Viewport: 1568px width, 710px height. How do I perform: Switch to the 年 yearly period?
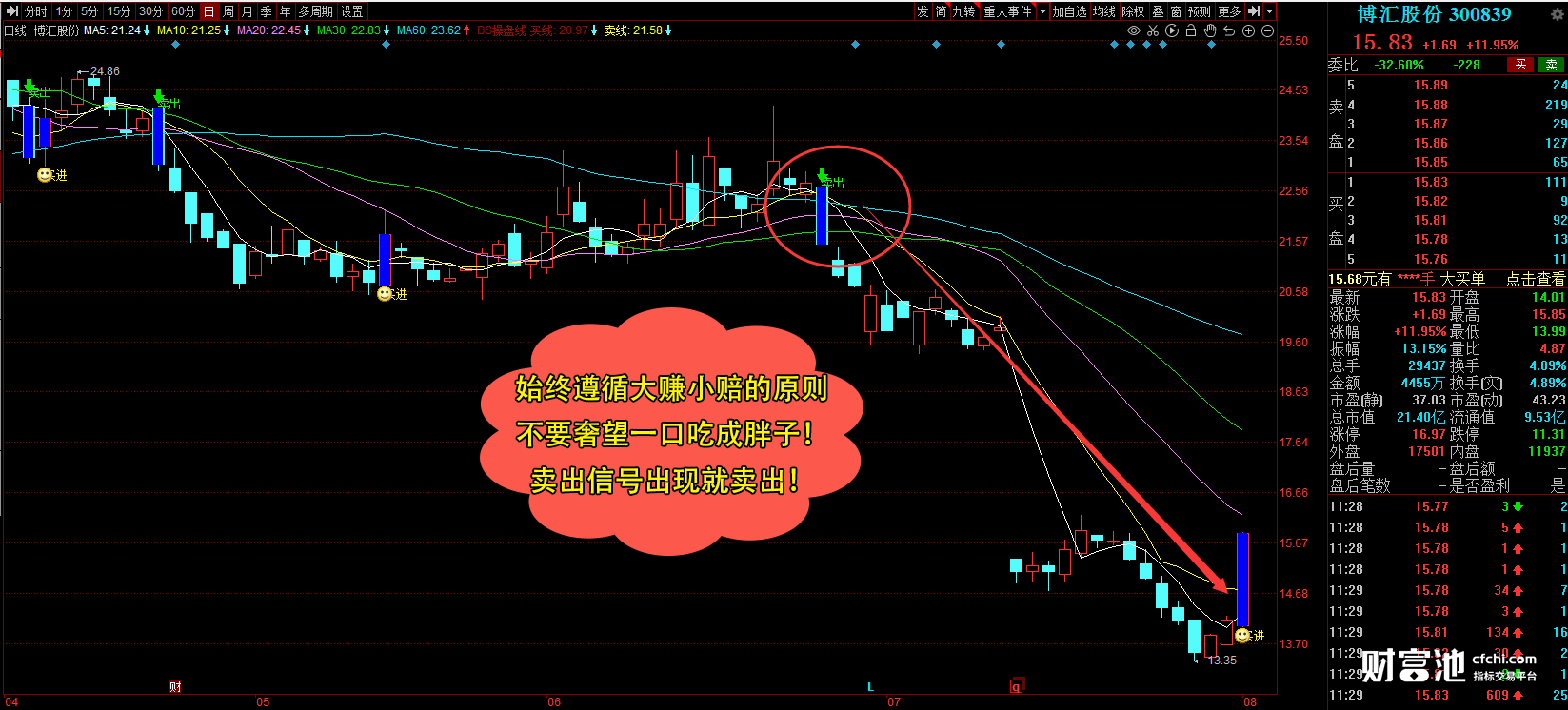pos(286,11)
